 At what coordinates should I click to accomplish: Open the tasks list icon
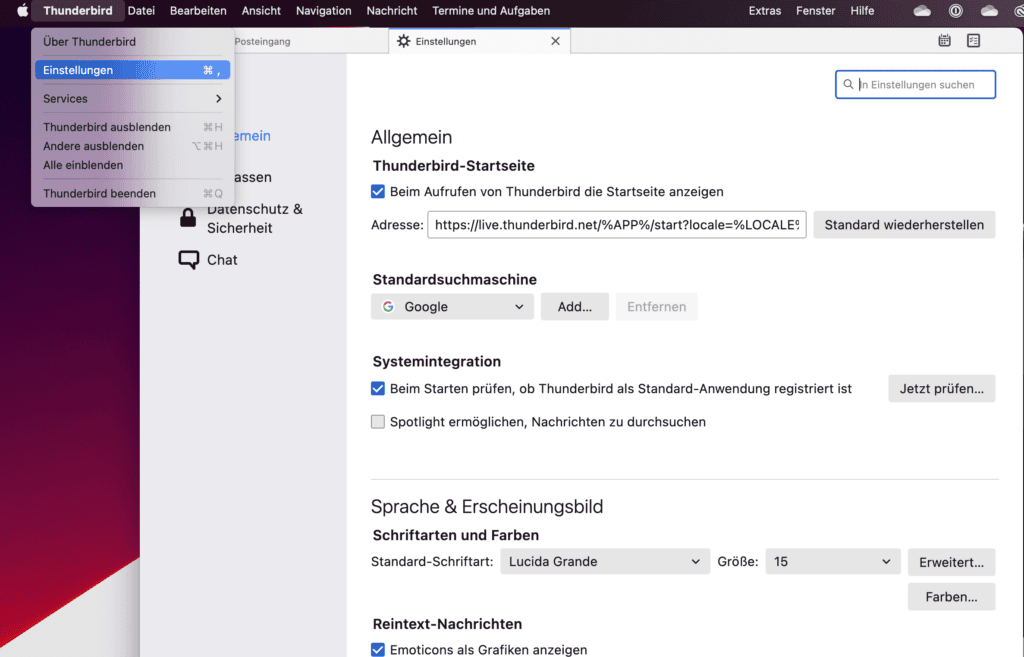(x=973, y=41)
